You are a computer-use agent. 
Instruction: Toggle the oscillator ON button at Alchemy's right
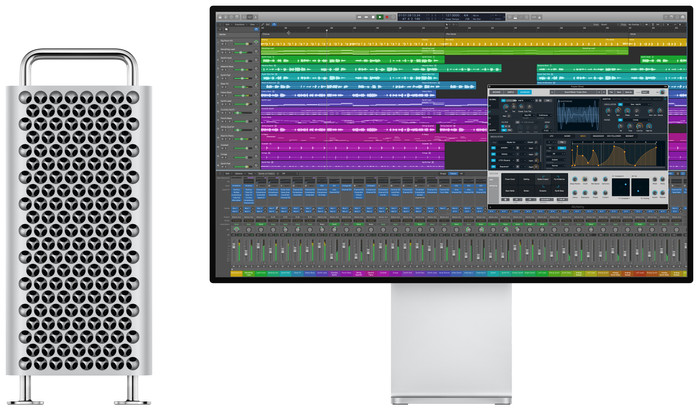pyautogui.click(x=620, y=104)
